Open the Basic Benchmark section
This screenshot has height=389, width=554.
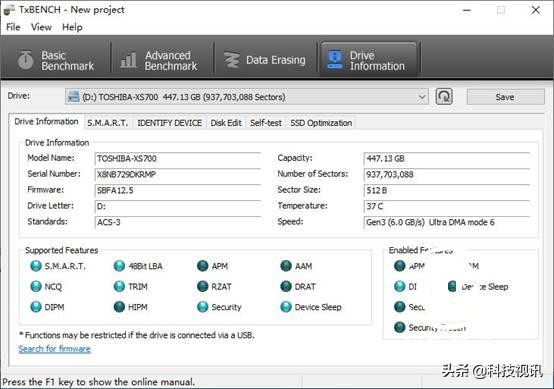coord(57,60)
